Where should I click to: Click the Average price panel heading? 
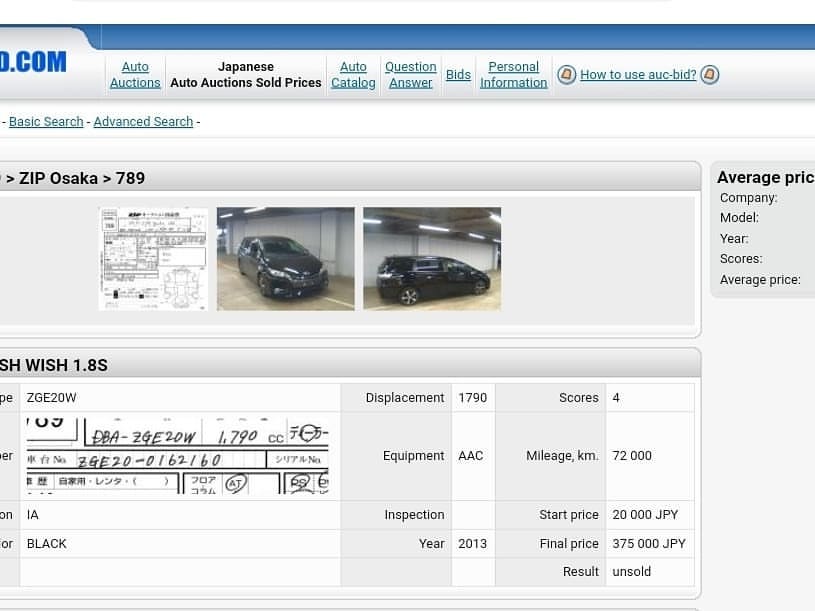(x=766, y=178)
